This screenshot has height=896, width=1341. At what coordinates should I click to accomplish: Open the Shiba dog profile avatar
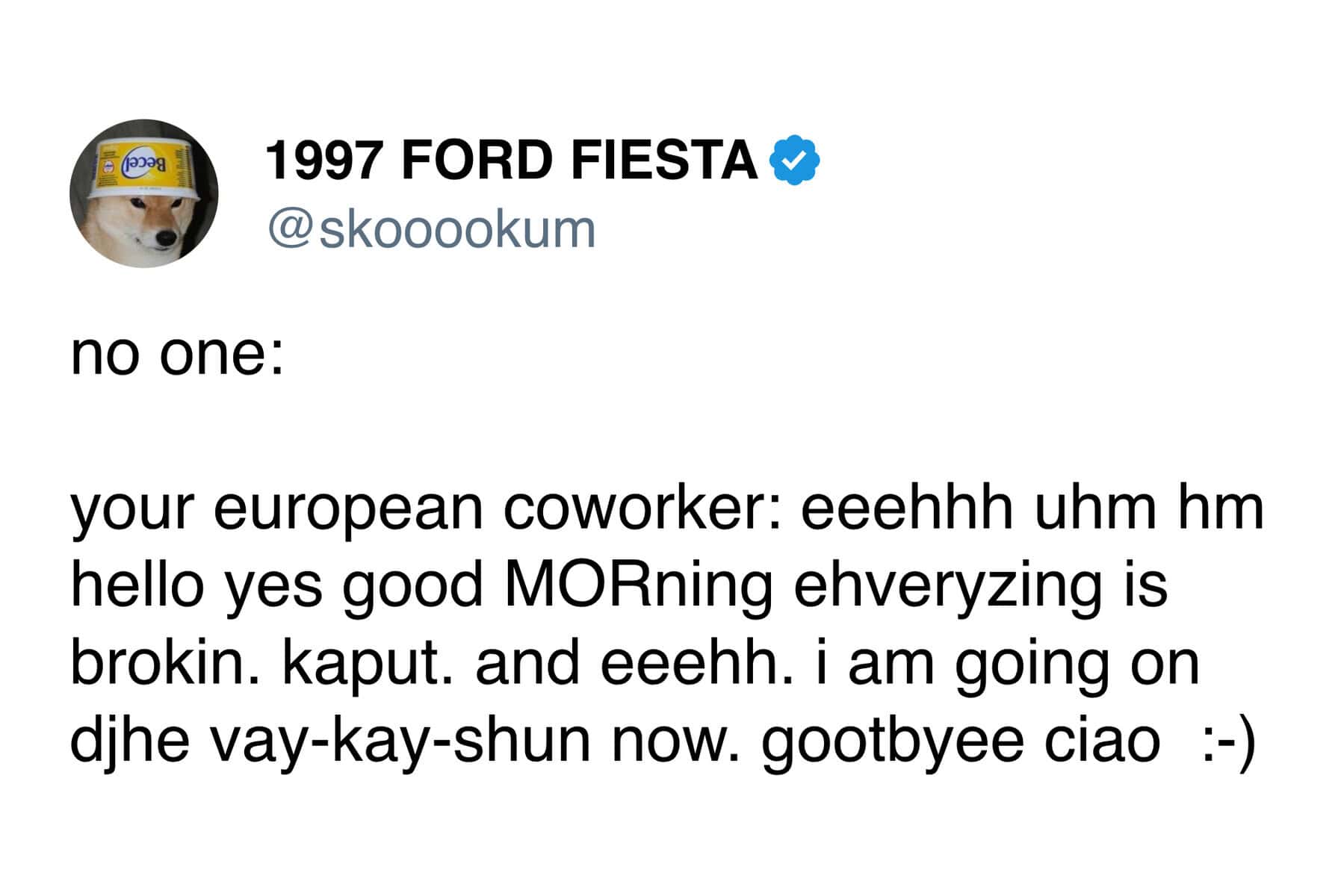(x=144, y=193)
